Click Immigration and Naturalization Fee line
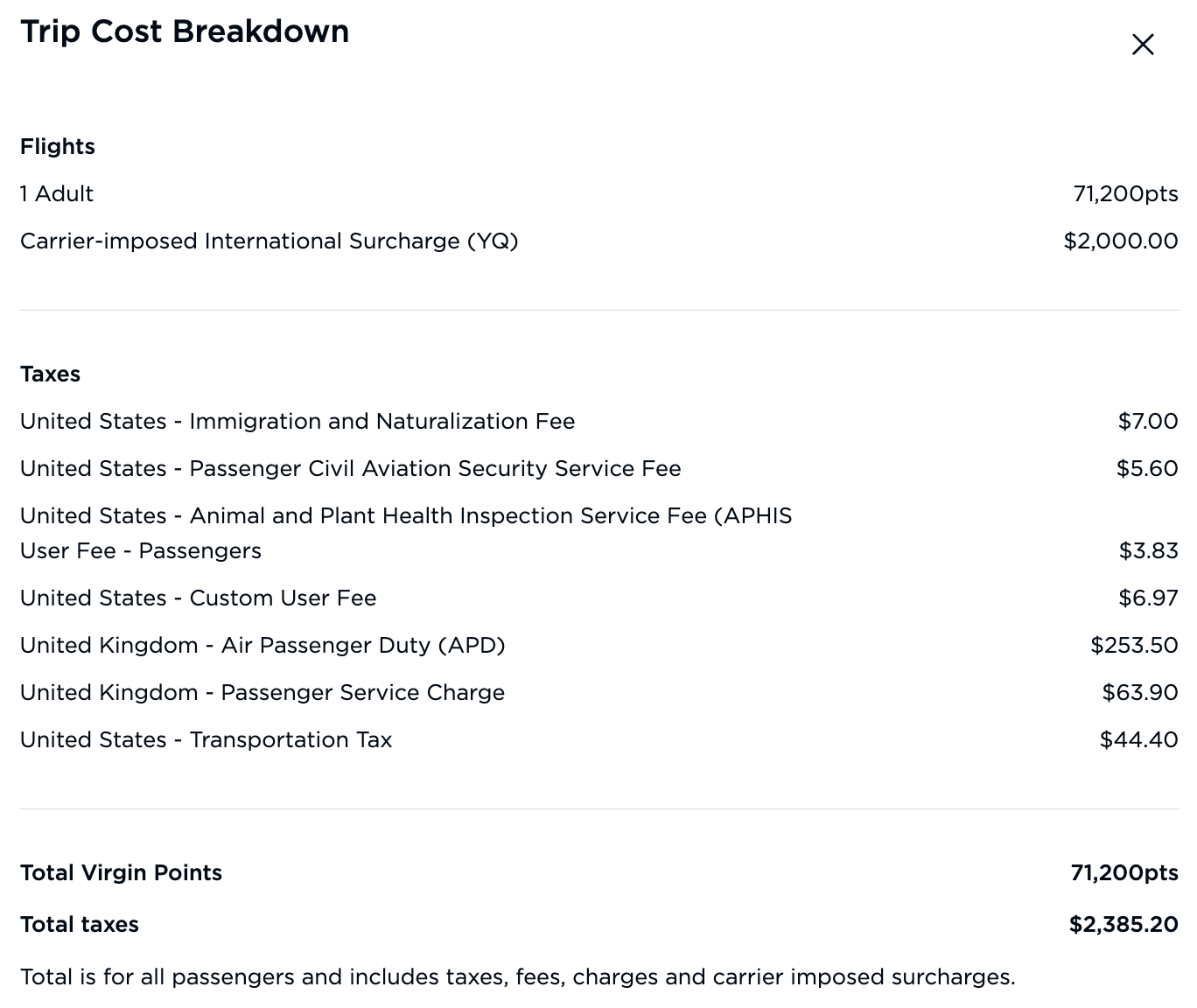 click(297, 421)
